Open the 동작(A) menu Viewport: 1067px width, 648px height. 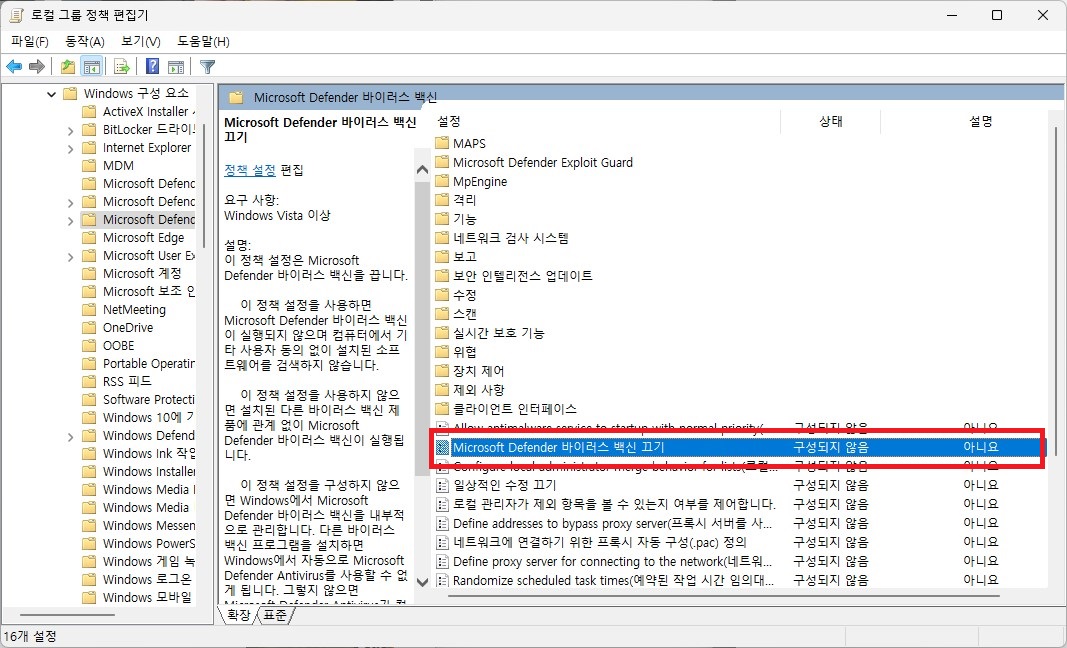tap(85, 42)
